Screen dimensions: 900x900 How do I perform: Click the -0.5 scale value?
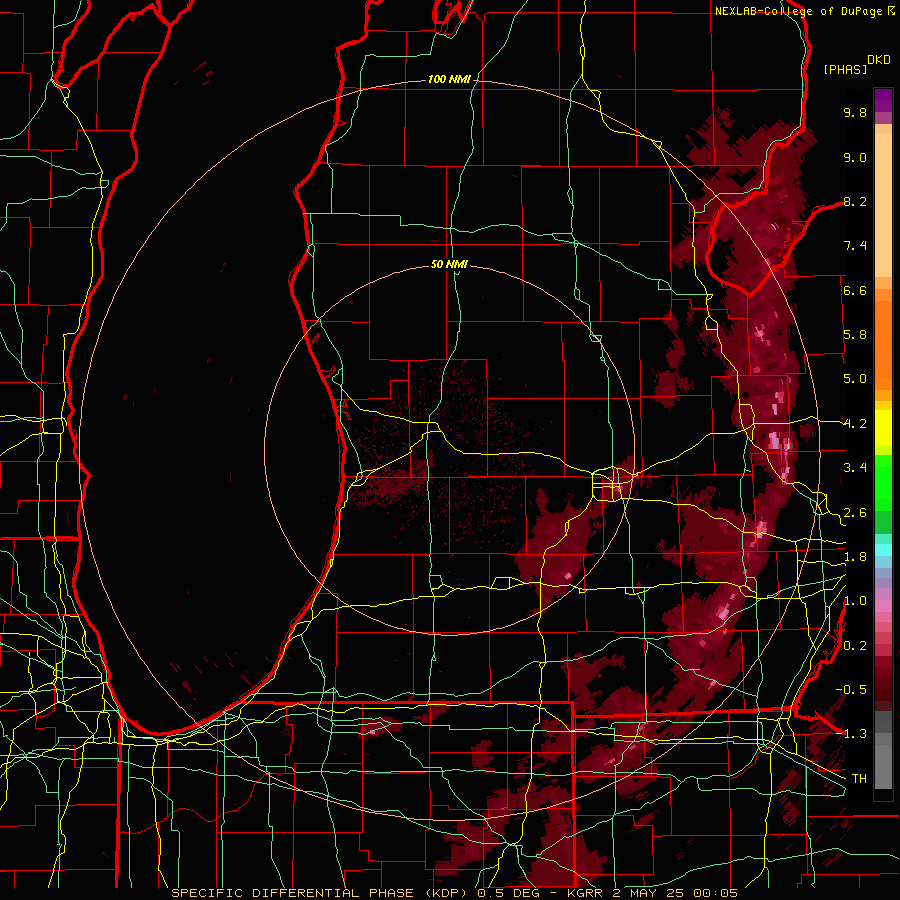(851, 690)
